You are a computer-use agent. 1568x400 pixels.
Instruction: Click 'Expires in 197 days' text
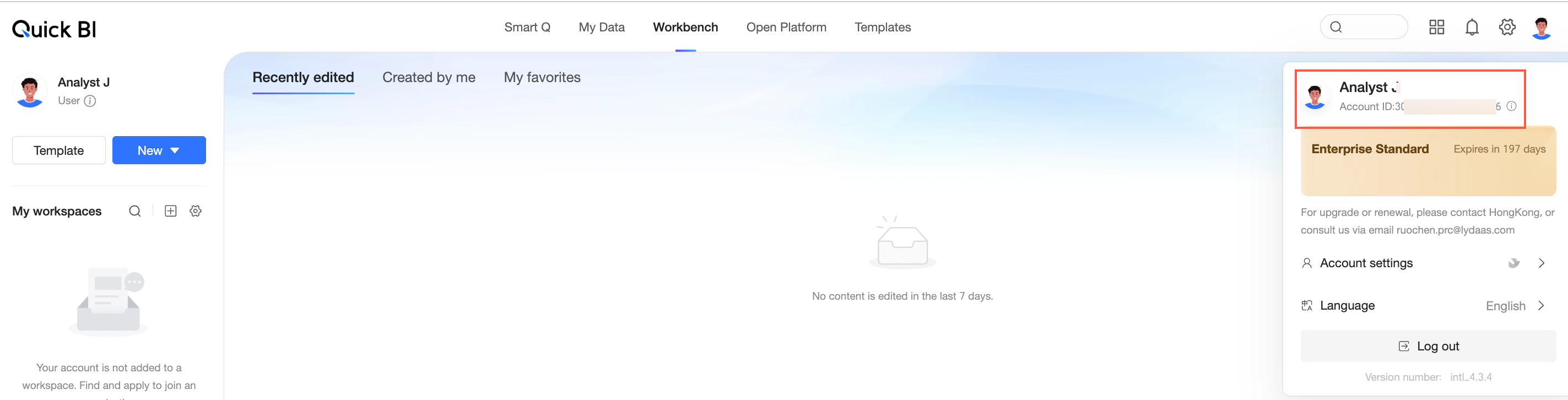click(1499, 149)
